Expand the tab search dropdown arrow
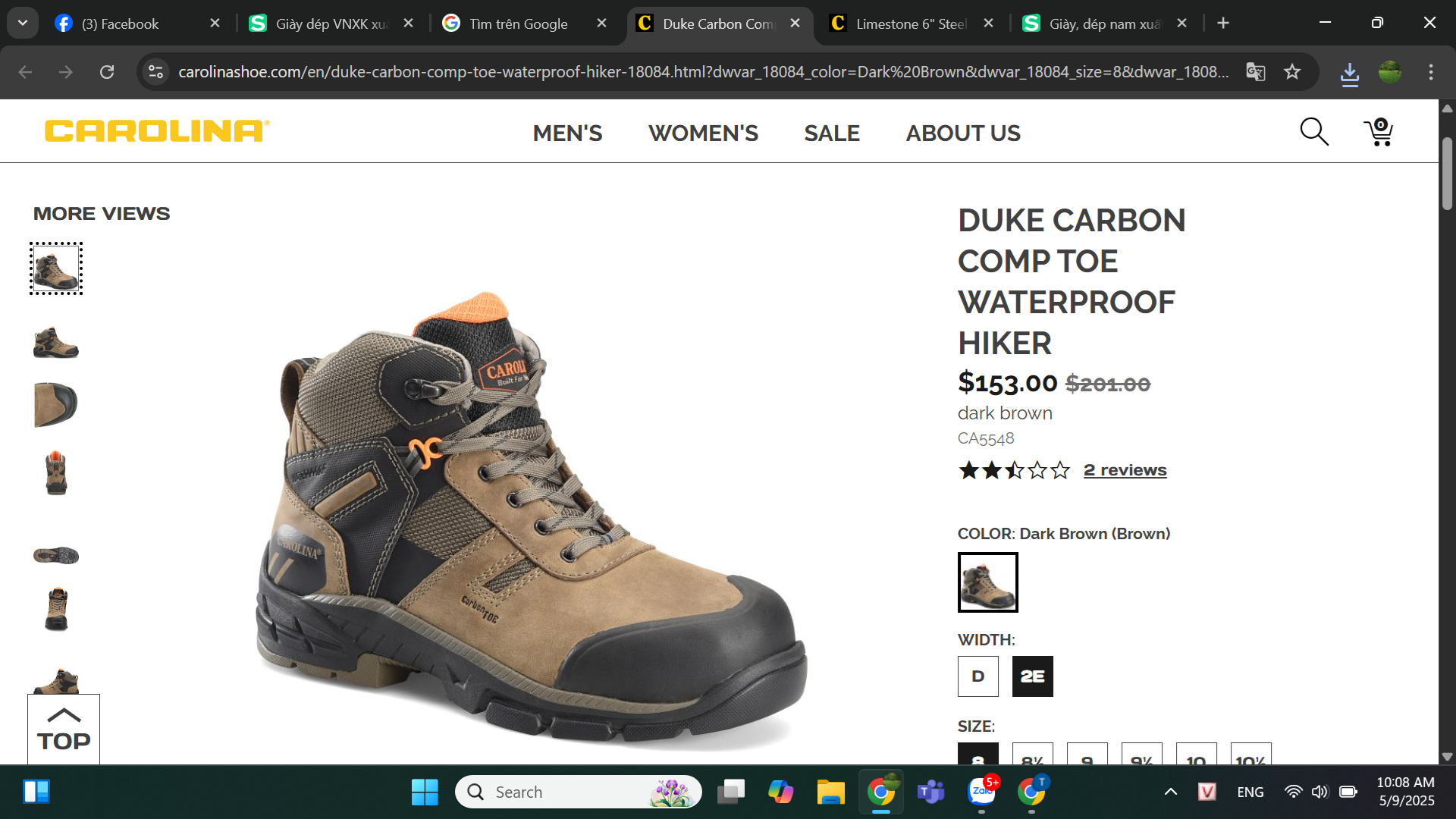The height and width of the screenshot is (819, 1456). [23, 24]
